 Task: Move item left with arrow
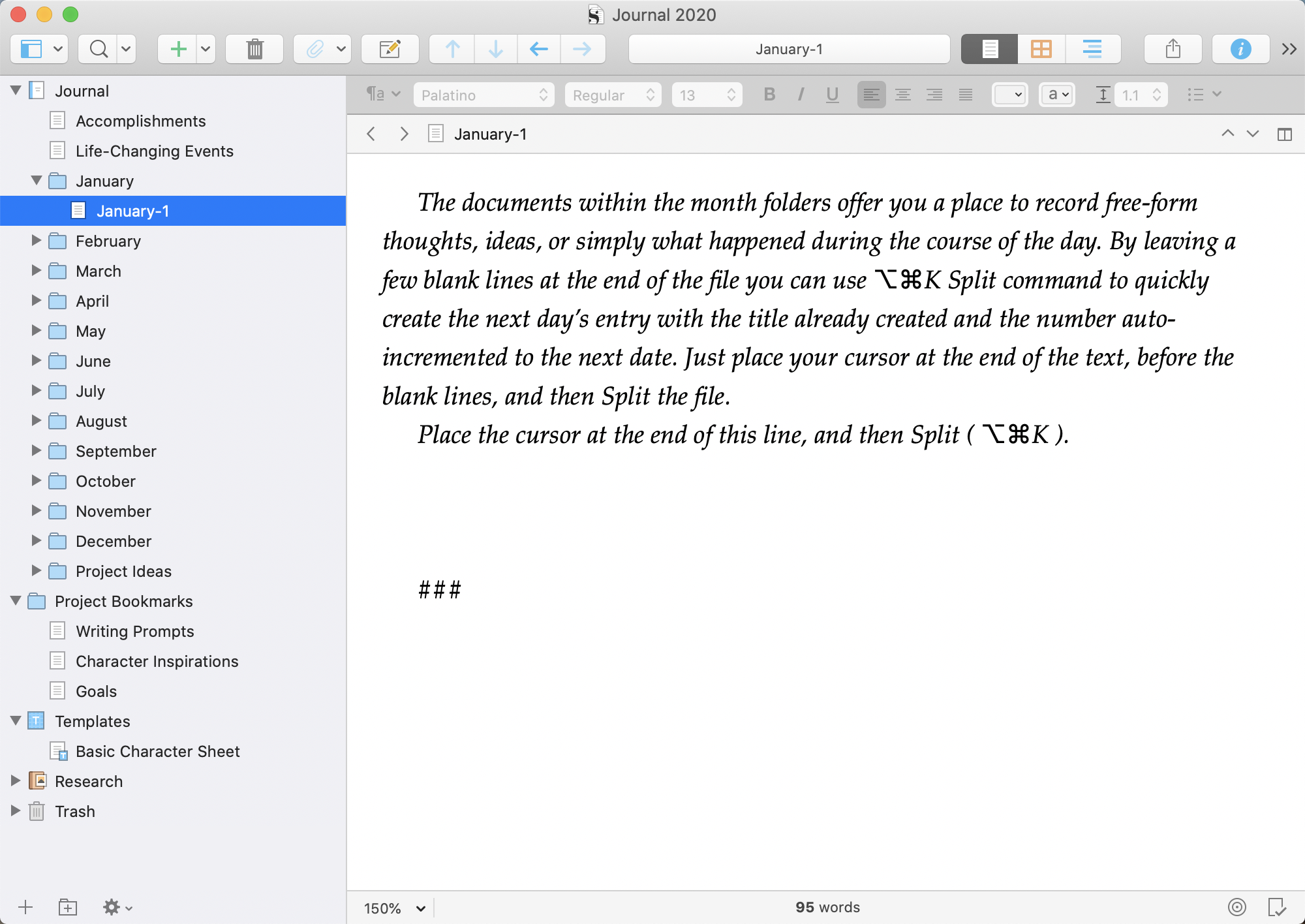pos(539,49)
